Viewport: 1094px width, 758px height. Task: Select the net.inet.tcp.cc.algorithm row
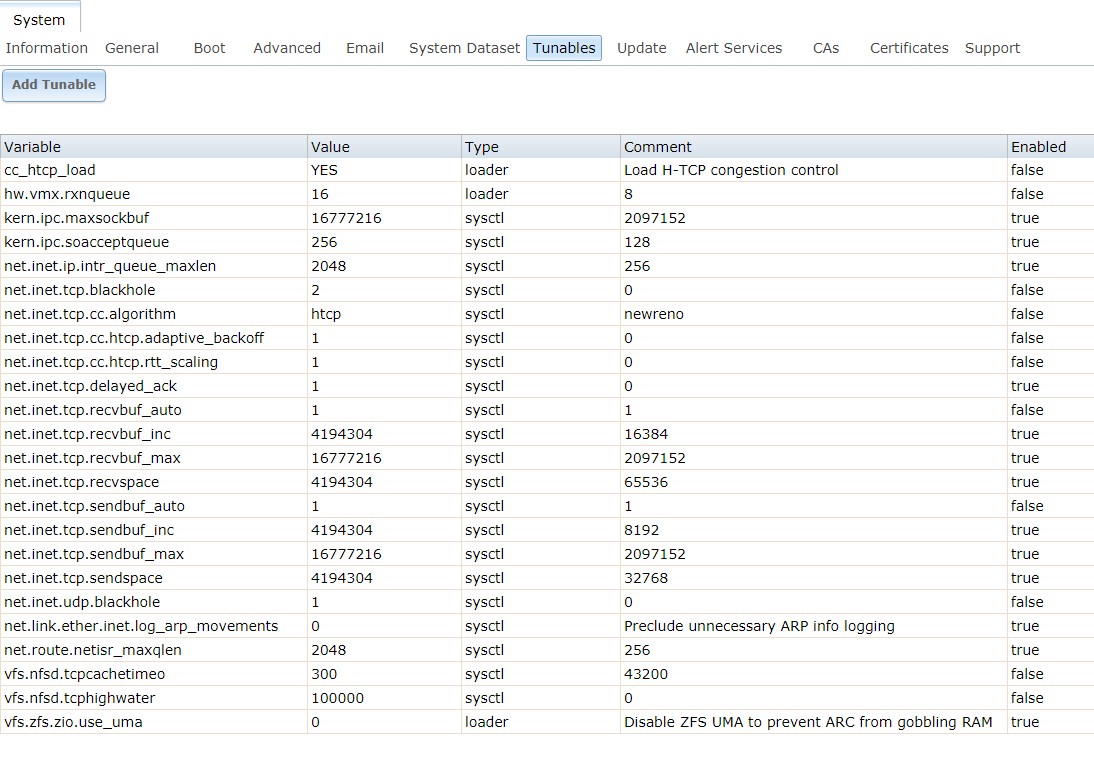(90, 314)
